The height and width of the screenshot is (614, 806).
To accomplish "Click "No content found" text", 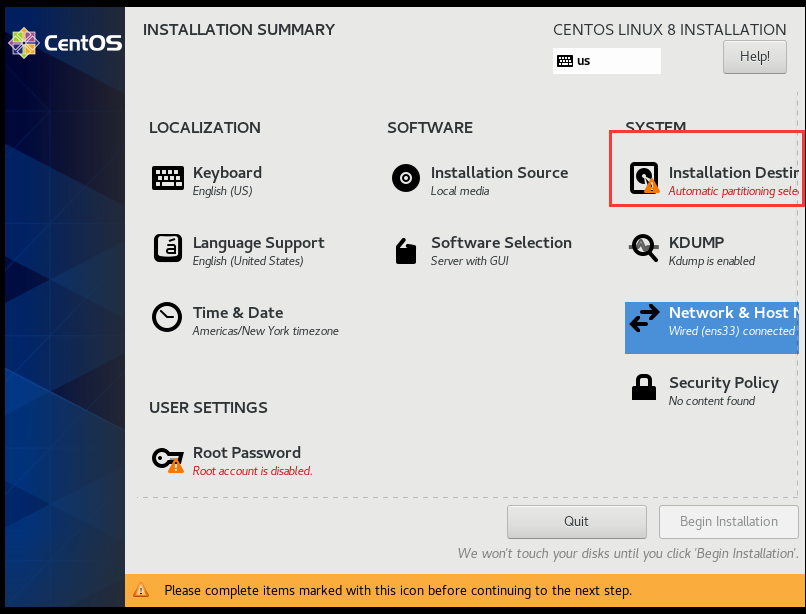I will click(711, 401).
